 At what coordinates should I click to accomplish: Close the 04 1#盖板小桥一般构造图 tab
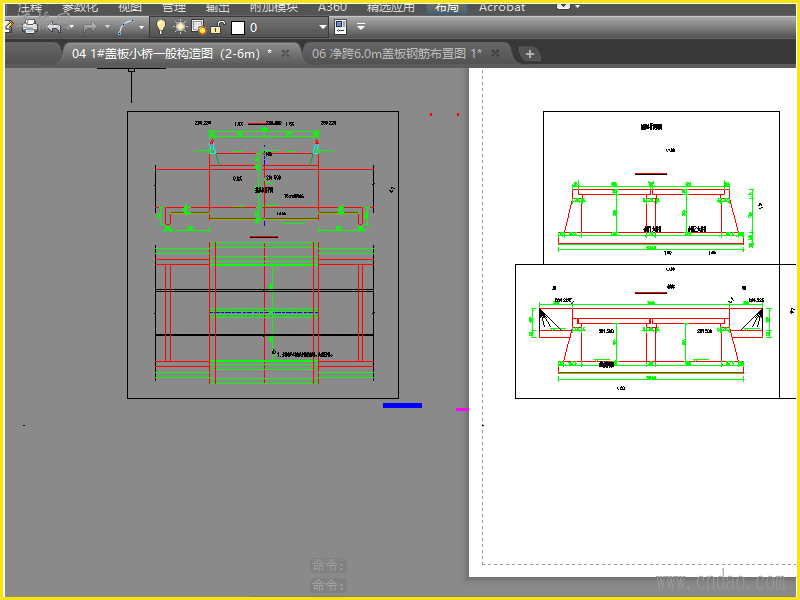(x=285, y=53)
